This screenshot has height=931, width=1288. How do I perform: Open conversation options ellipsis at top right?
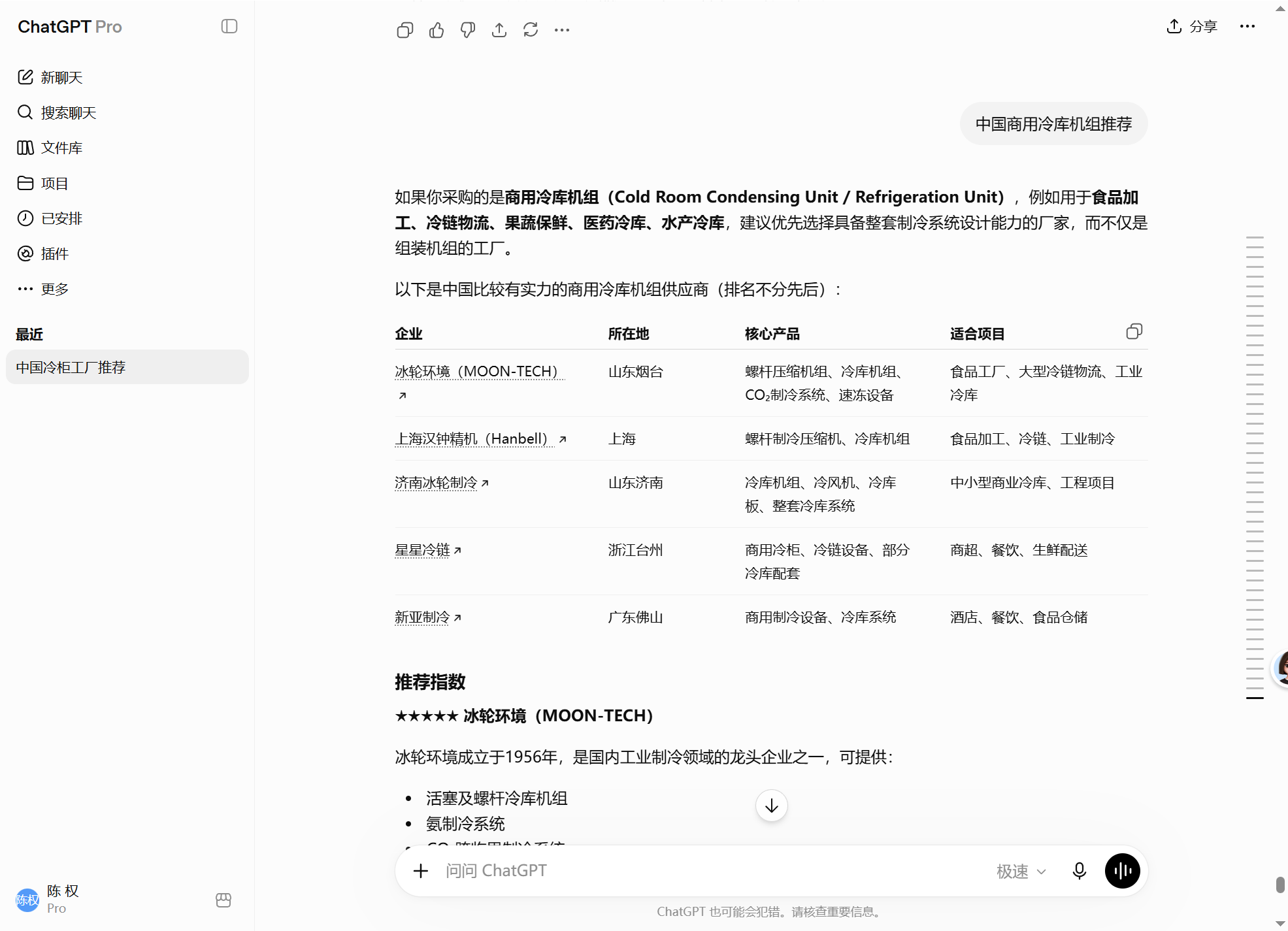pyautogui.click(x=1247, y=26)
